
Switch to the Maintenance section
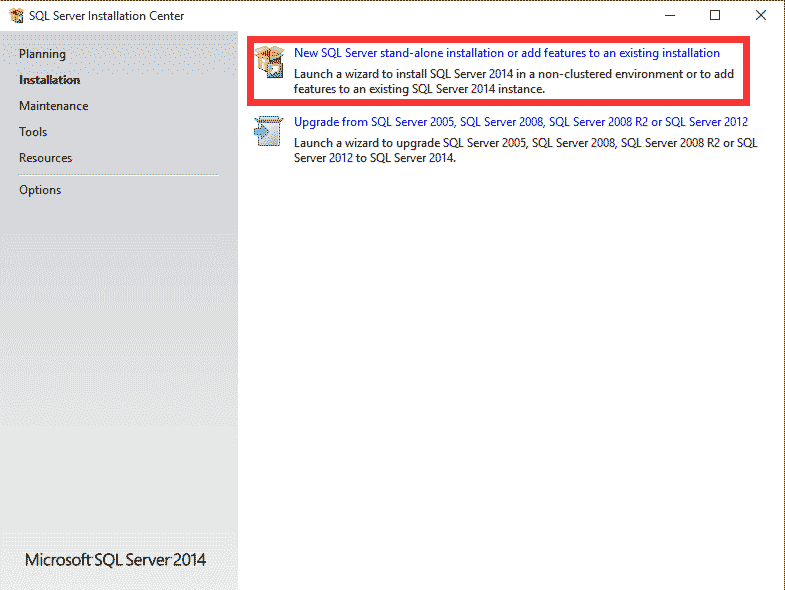[x=53, y=106]
